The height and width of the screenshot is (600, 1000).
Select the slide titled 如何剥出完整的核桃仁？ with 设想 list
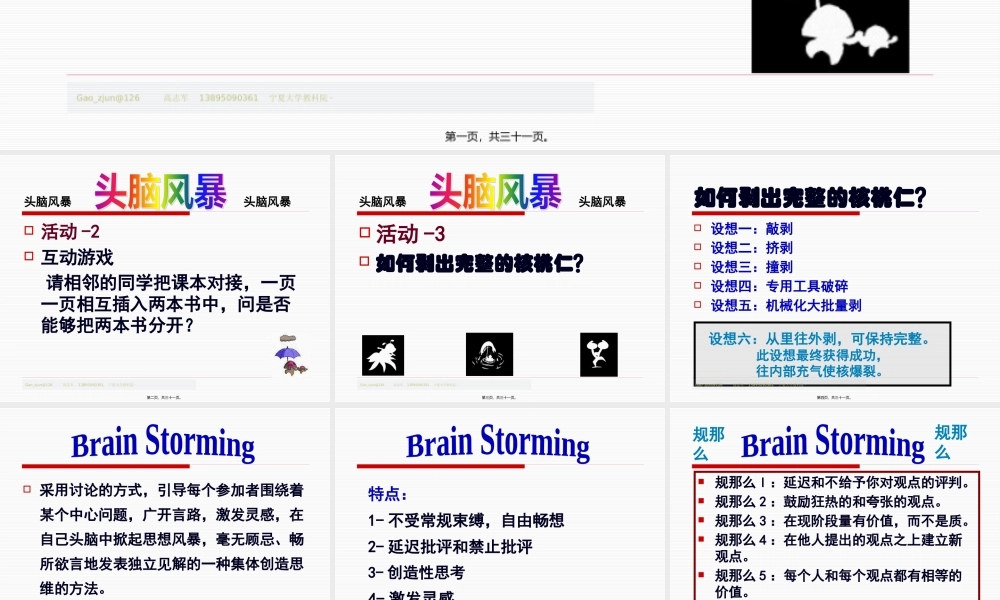(x=832, y=277)
